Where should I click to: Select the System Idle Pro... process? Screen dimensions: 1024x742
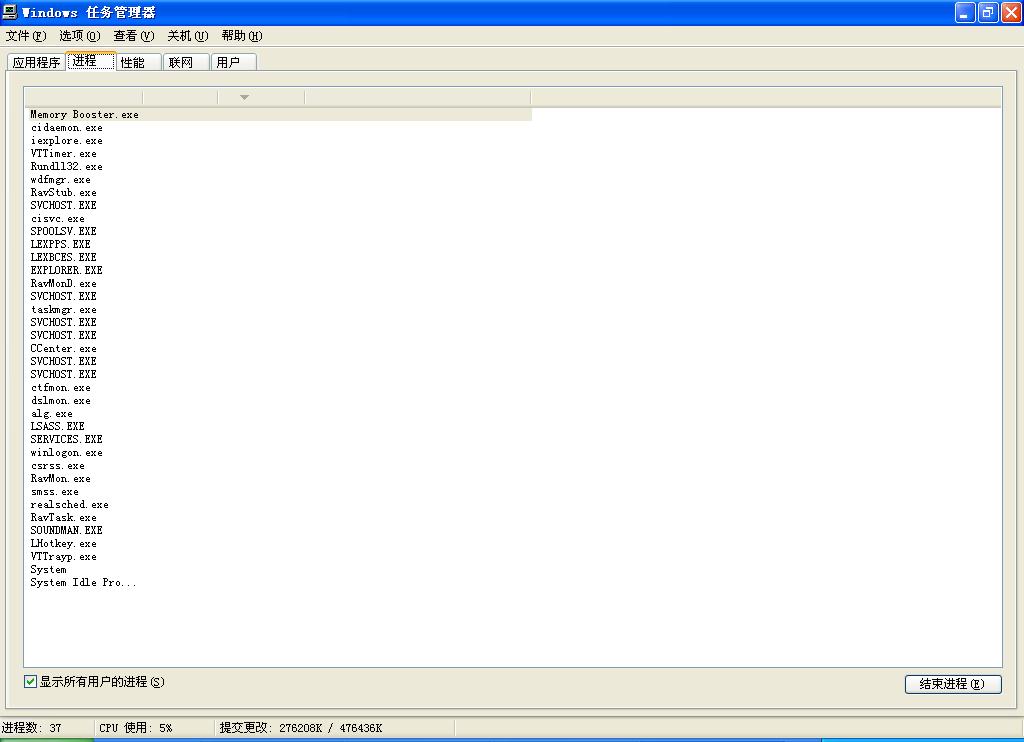click(84, 582)
